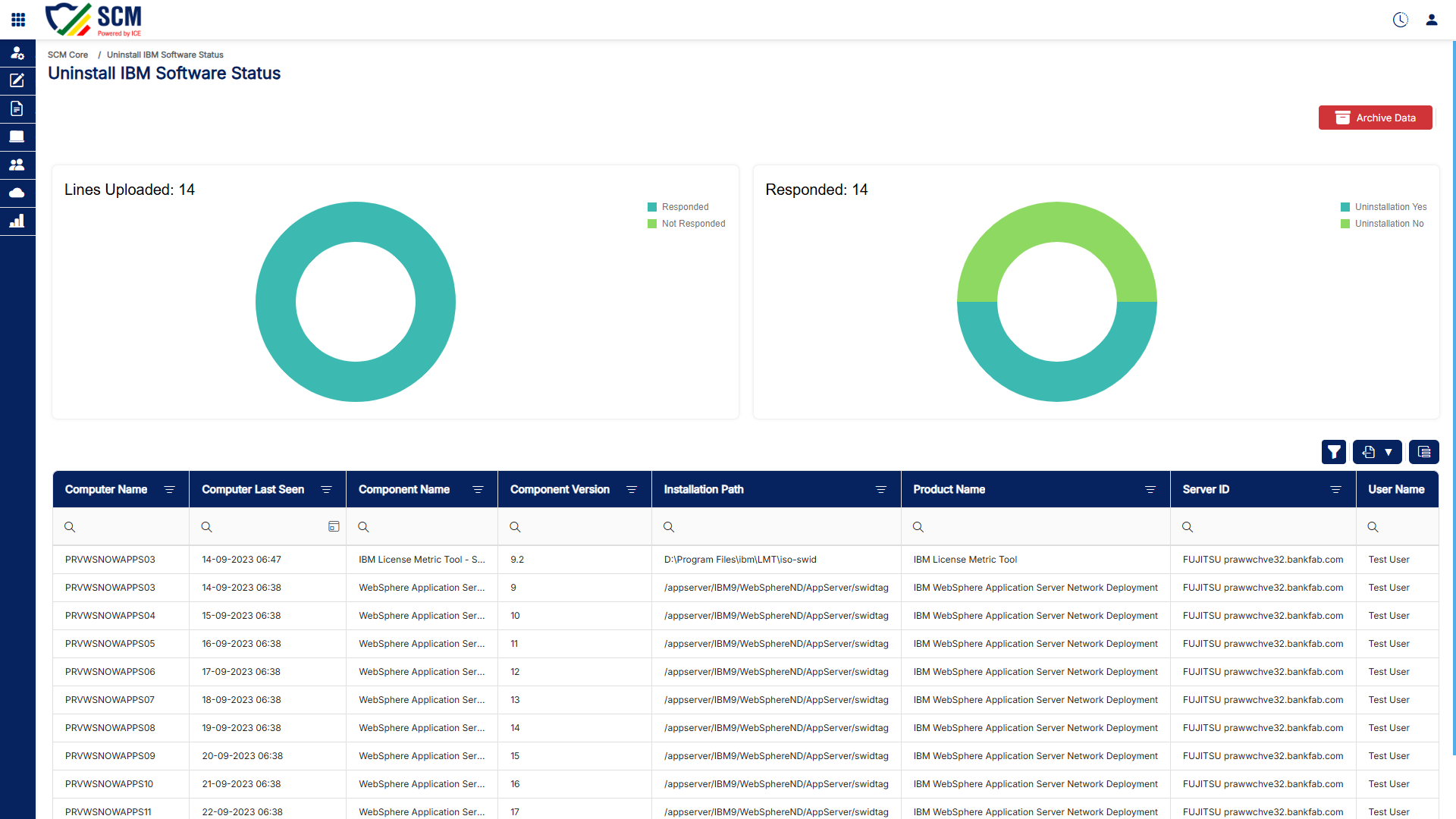Sort by Computer Last Seen column header

pyautogui.click(x=253, y=490)
